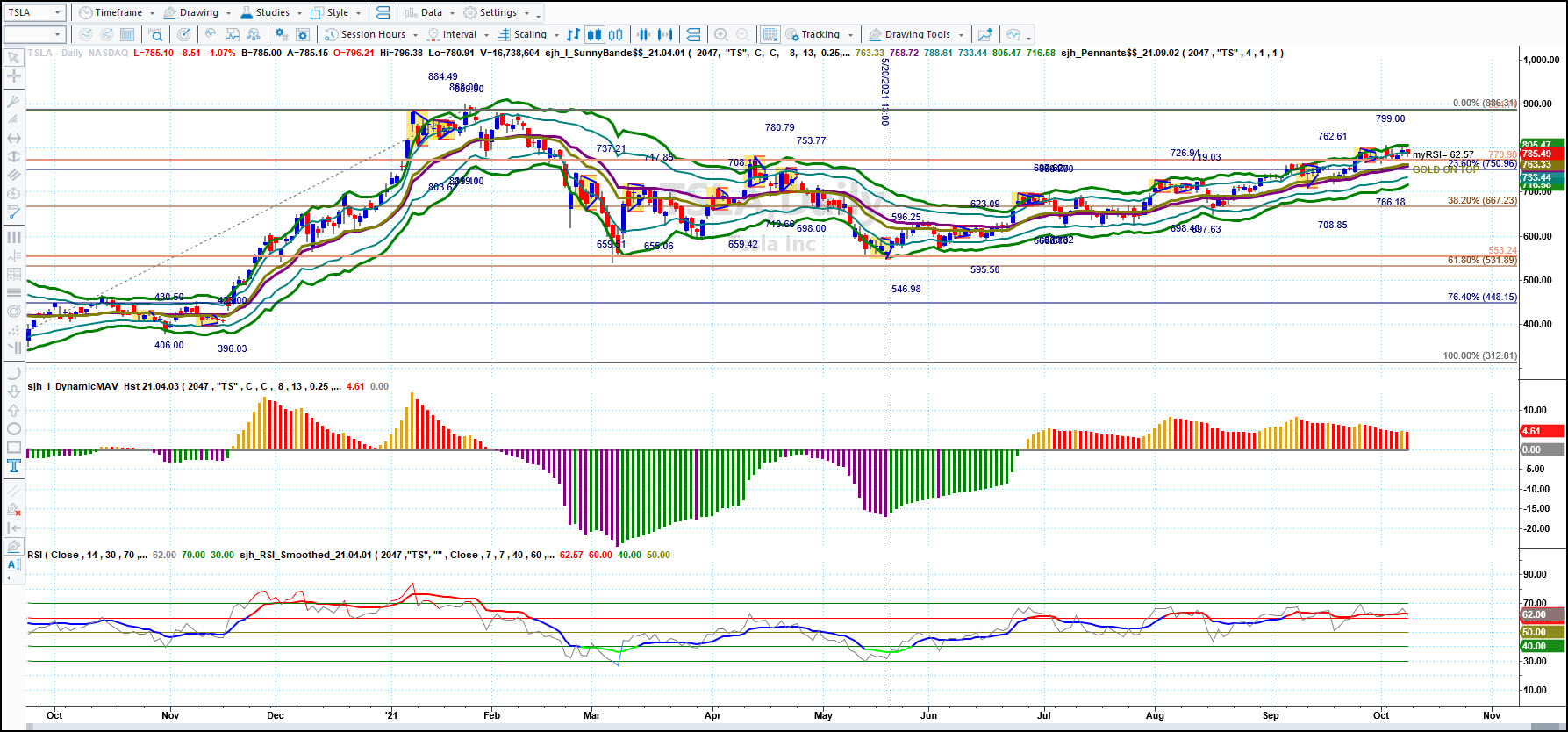Click the magnifier search chart icon
1568x732 pixels.
pyautogui.click(x=155, y=34)
